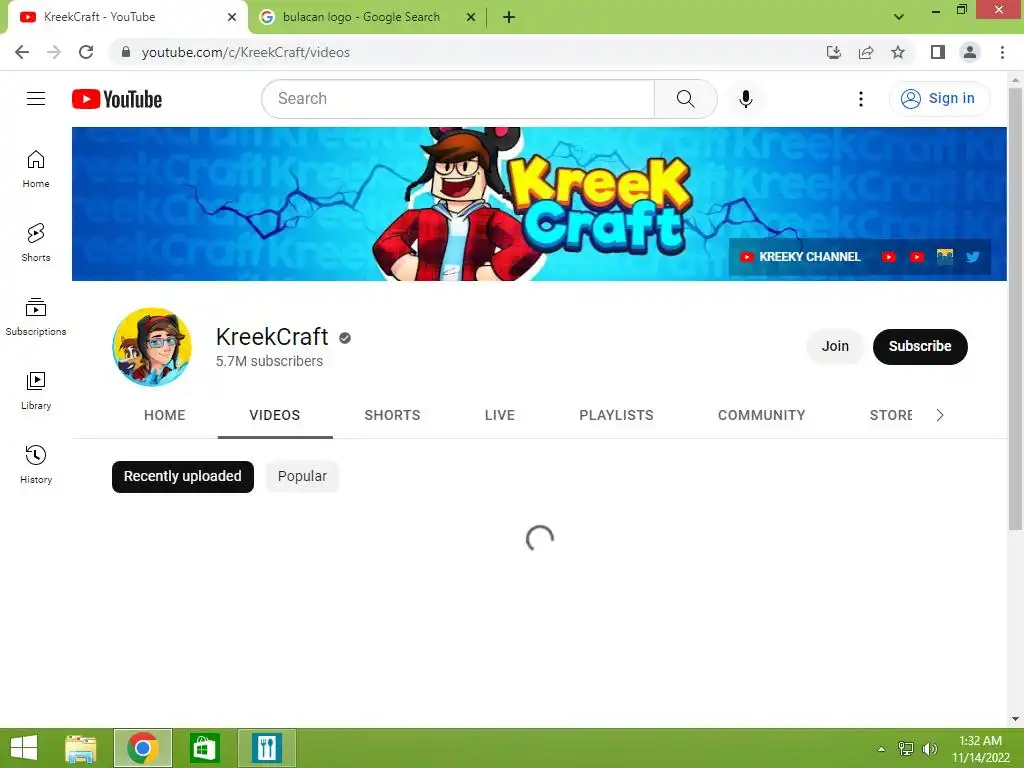Open the YouTube hamburger guide menu
1024x768 pixels.
click(36, 99)
